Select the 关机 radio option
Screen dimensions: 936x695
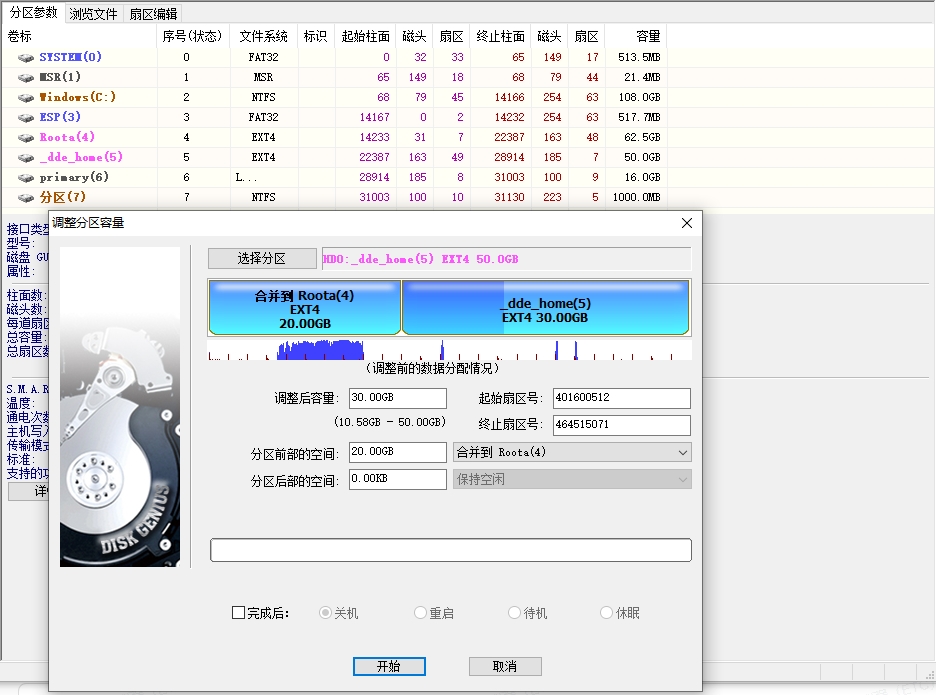click(x=325, y=613)
